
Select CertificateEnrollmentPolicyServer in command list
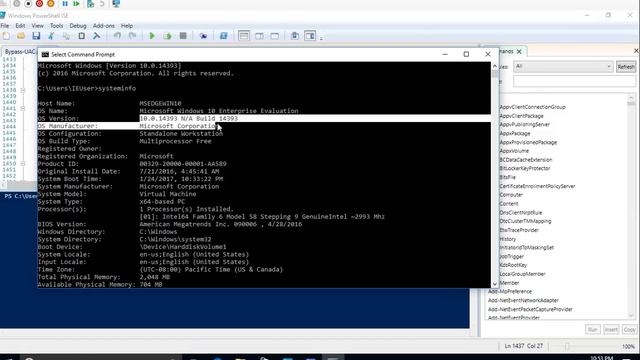[537, 186]
